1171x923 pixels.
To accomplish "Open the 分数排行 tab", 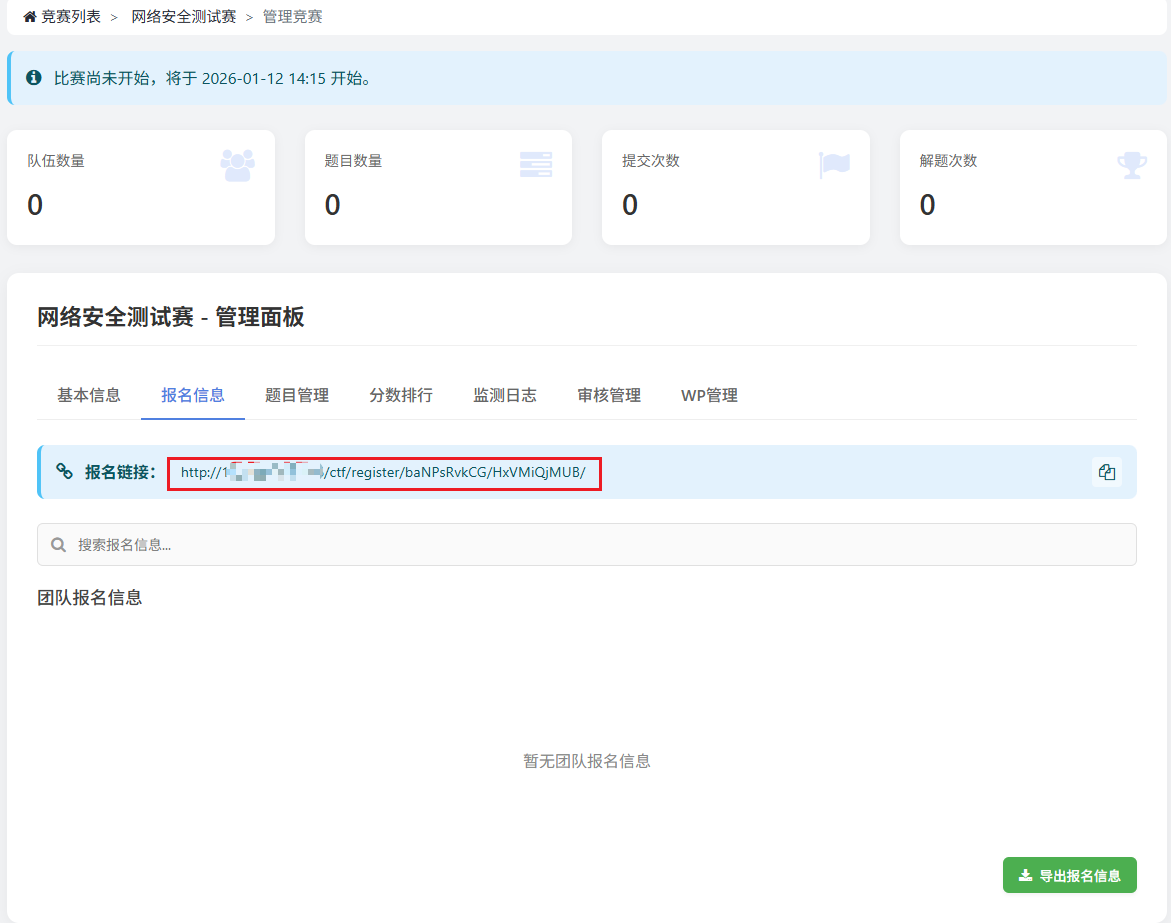I will [x=401, y=395].
